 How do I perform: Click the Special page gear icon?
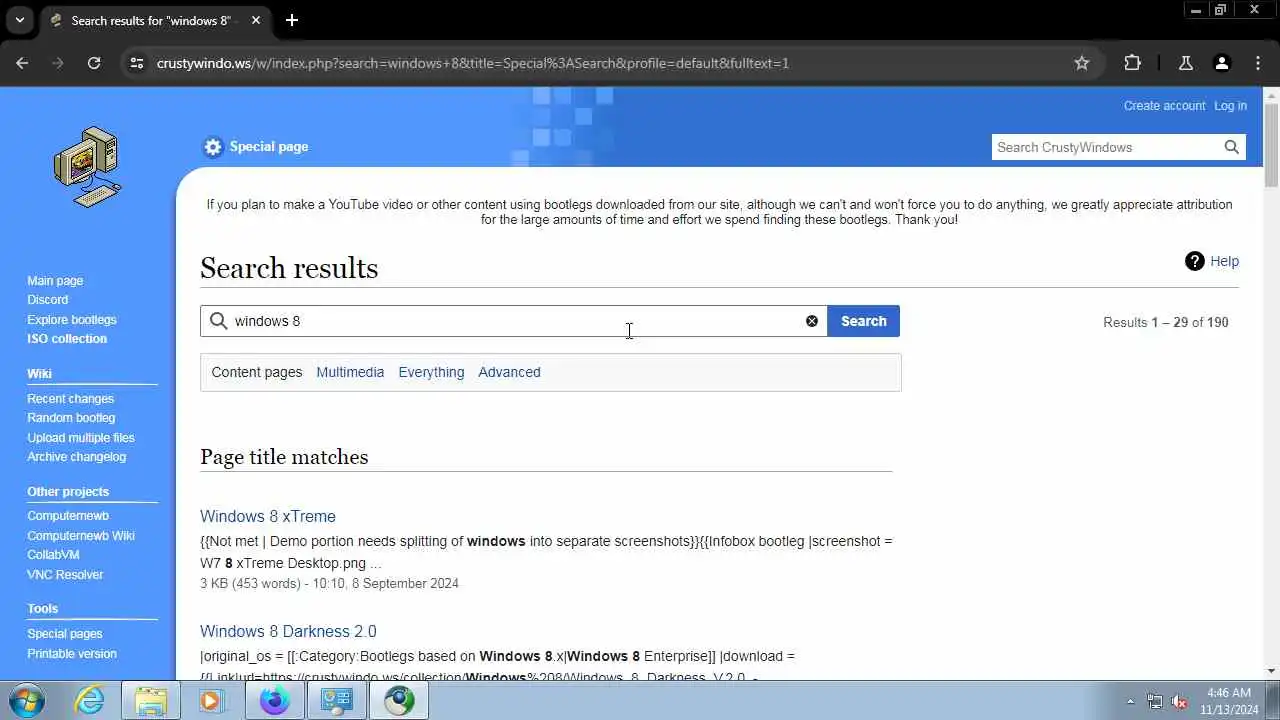point(212,147)
